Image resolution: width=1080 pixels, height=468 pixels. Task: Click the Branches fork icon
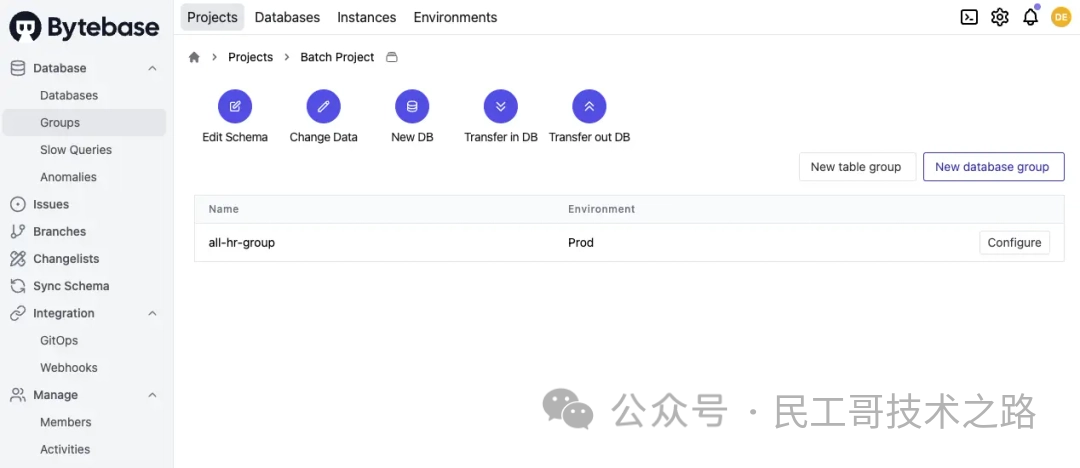tap(18, 232)
